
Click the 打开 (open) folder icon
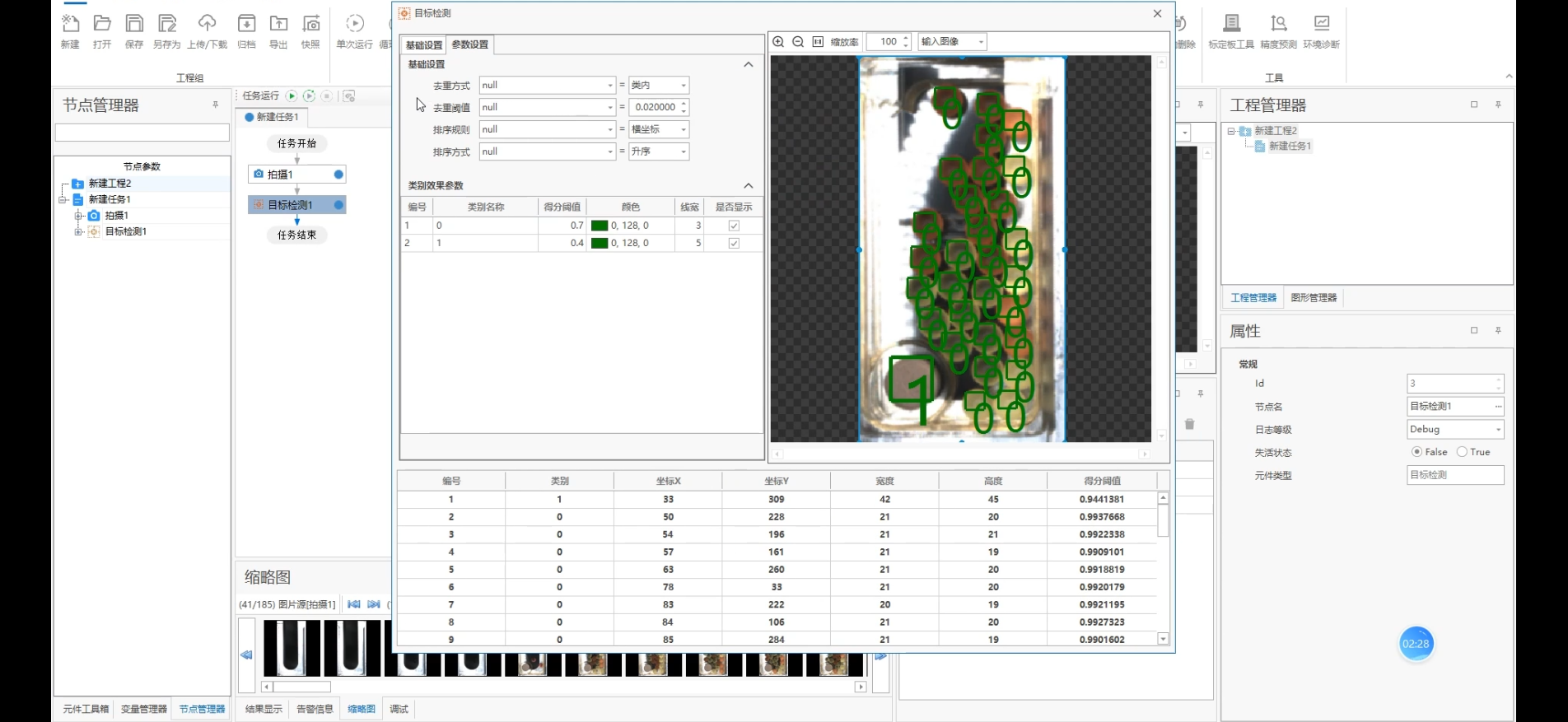(102, 23)
